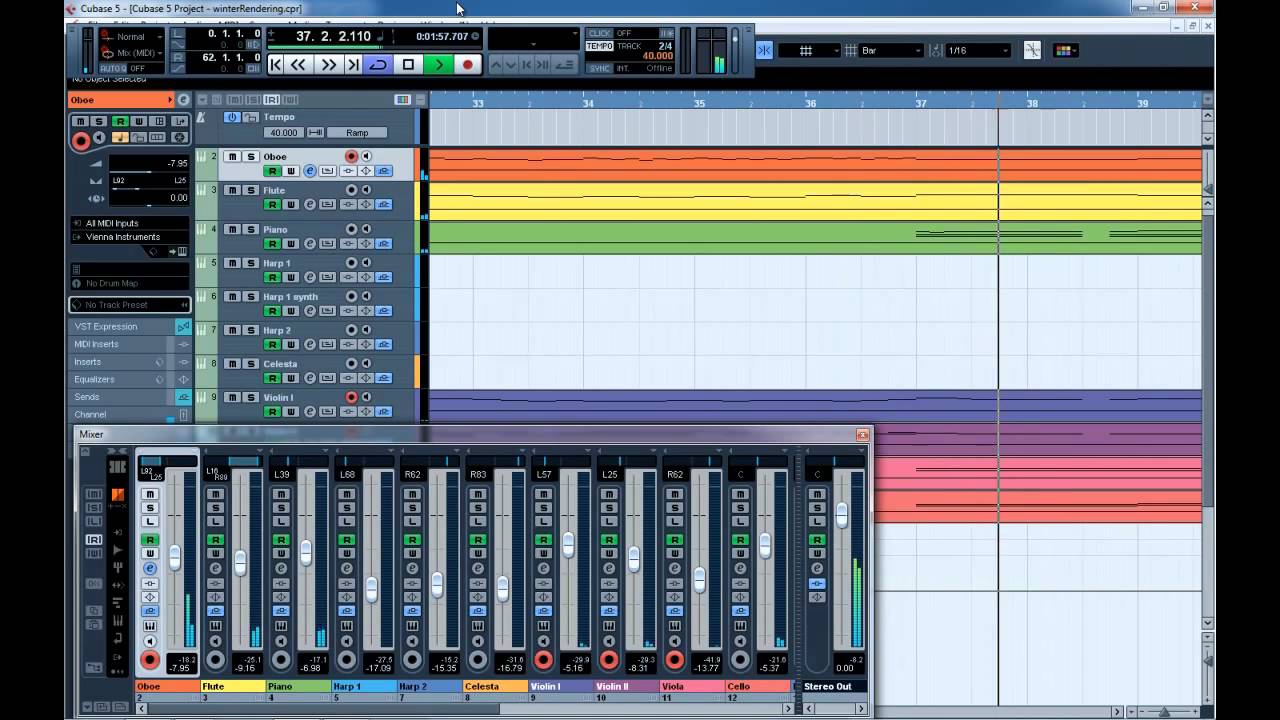Mute the Oboe channel in the Mixer
This screenshot has width=1280, height=720.
(x=150, y=494)
